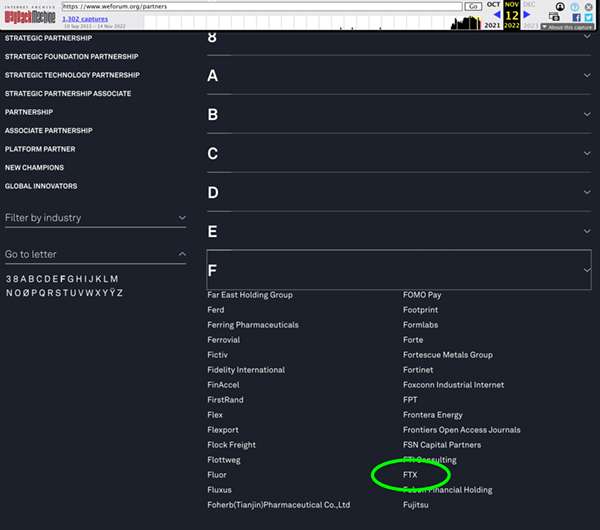Select Strategic Technology Partnership filter
600x530 pixels.
coord(72,75)
